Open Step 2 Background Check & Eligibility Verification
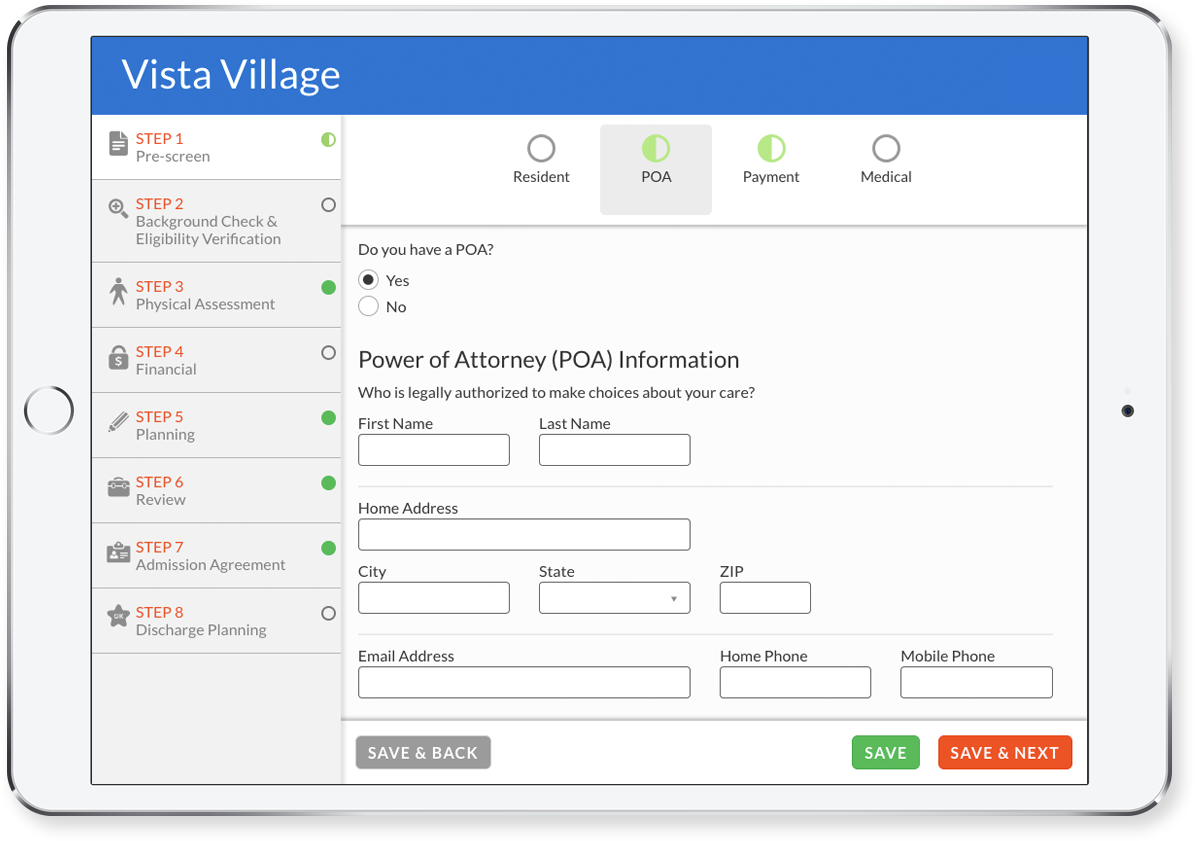 [x=216, y=222]
